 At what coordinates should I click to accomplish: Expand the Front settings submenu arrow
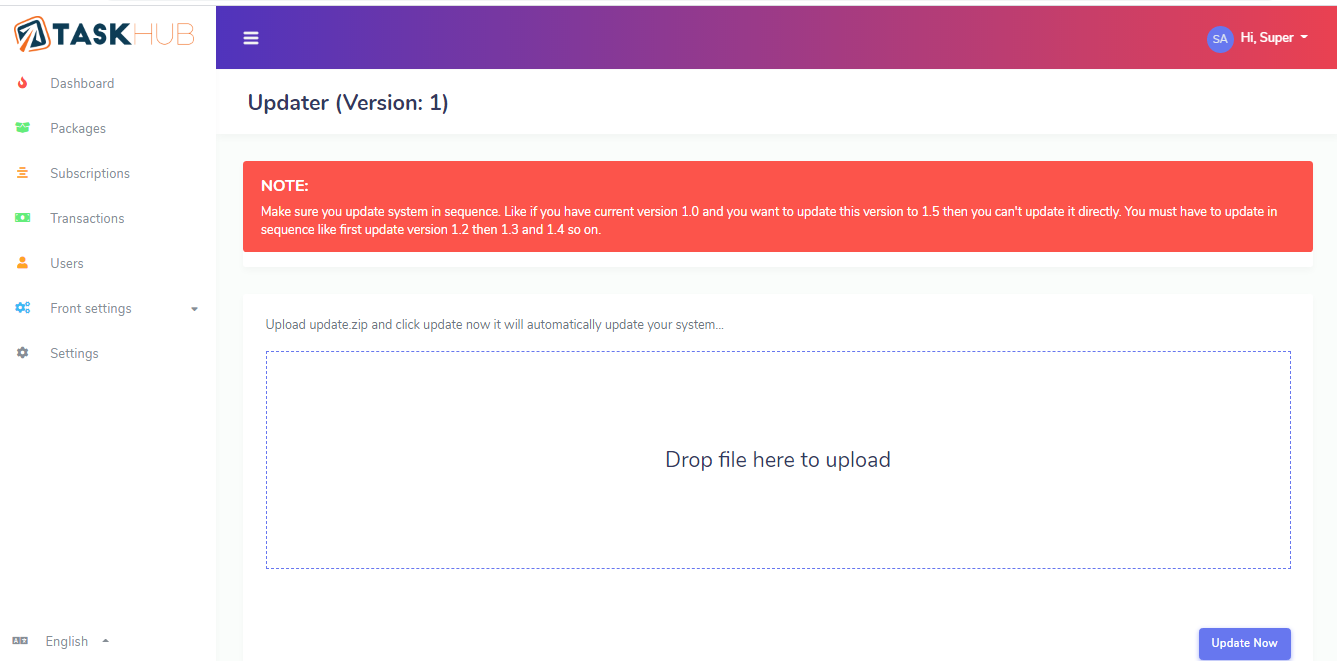point(194,309)
